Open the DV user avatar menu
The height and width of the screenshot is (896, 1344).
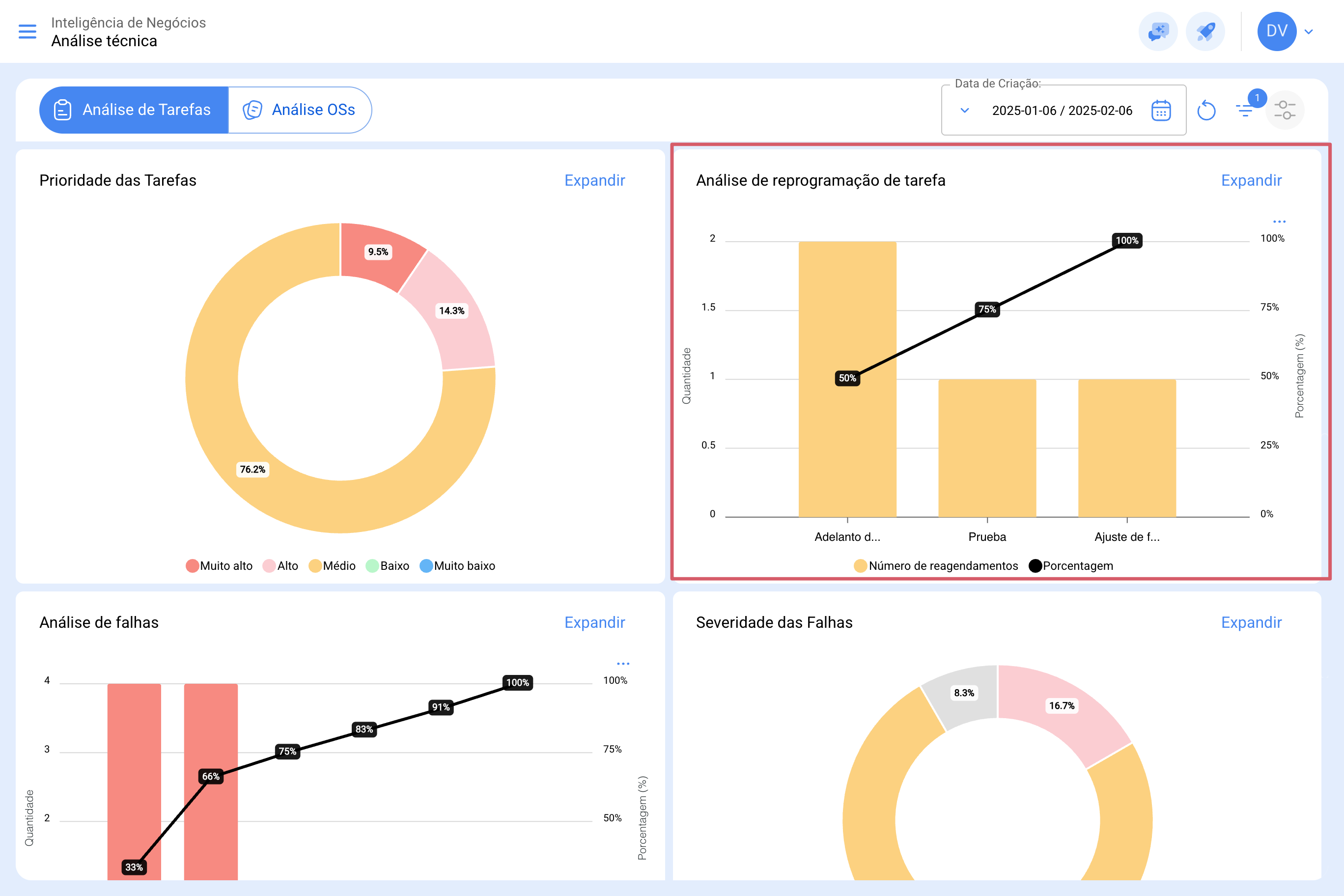click(x=1277, y=31)
